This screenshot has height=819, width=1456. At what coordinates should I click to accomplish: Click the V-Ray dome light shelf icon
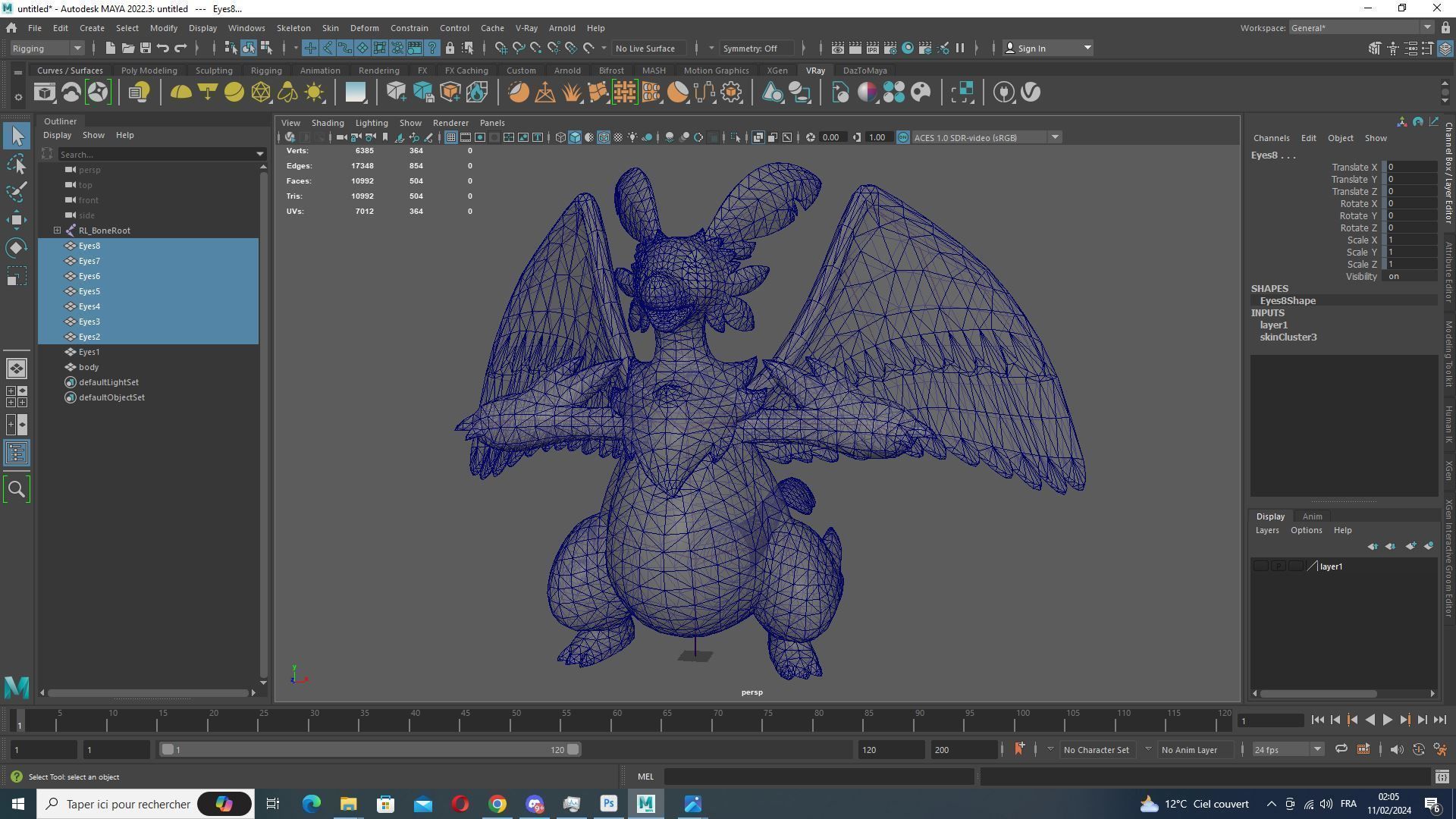click(180, 93)
